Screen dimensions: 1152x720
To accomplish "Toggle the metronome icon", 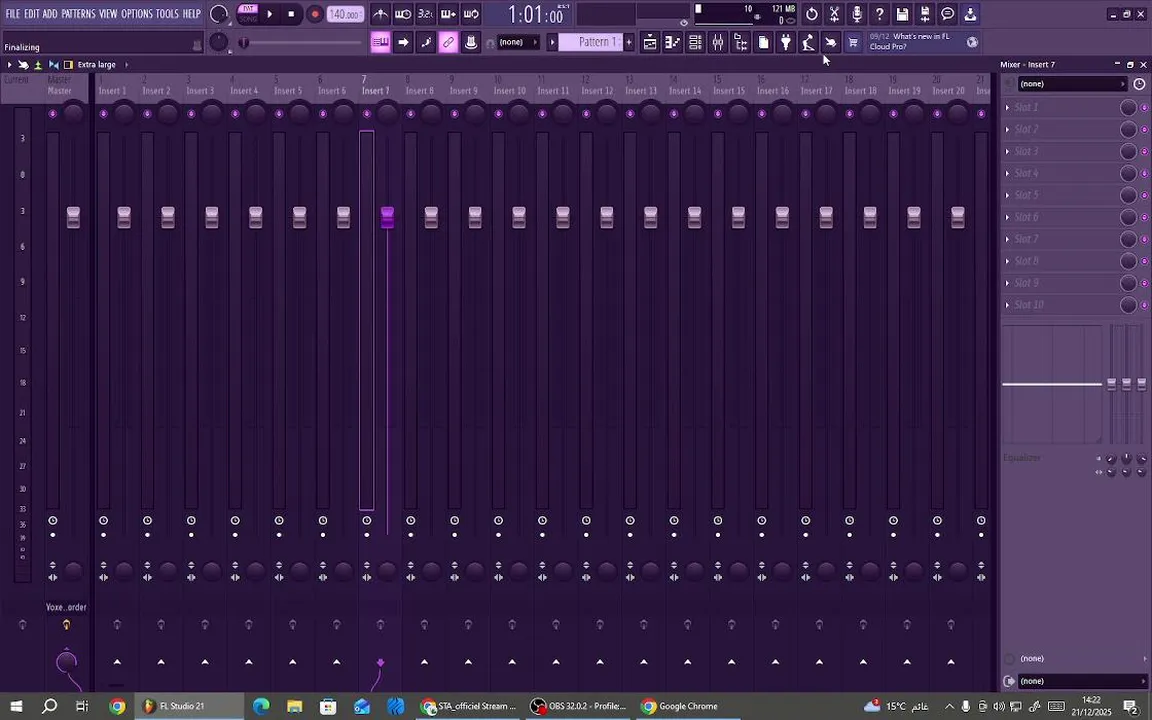I will (381, 14).
